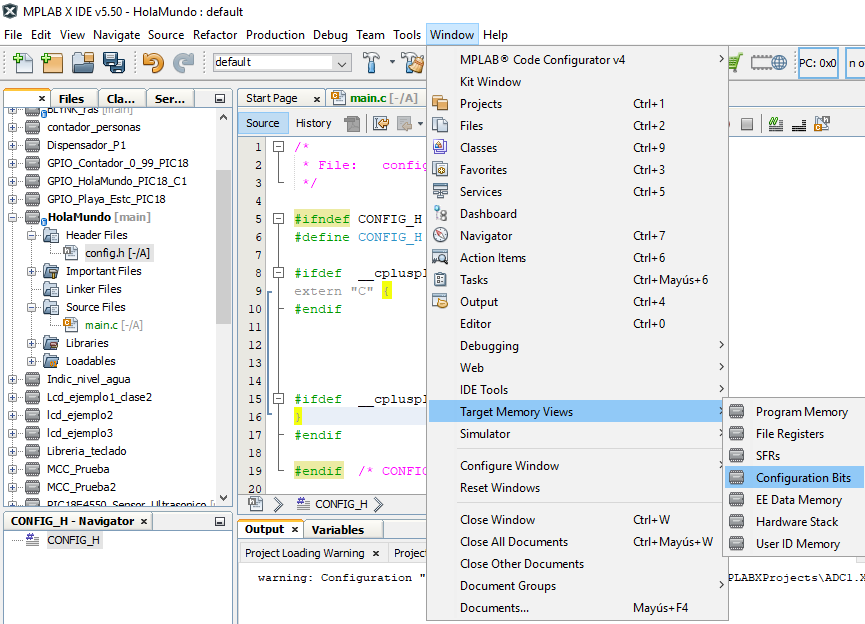Choose Reset Windows menu entry
The height and width of the screenshot is (624, 865).
tap(578, 488)
